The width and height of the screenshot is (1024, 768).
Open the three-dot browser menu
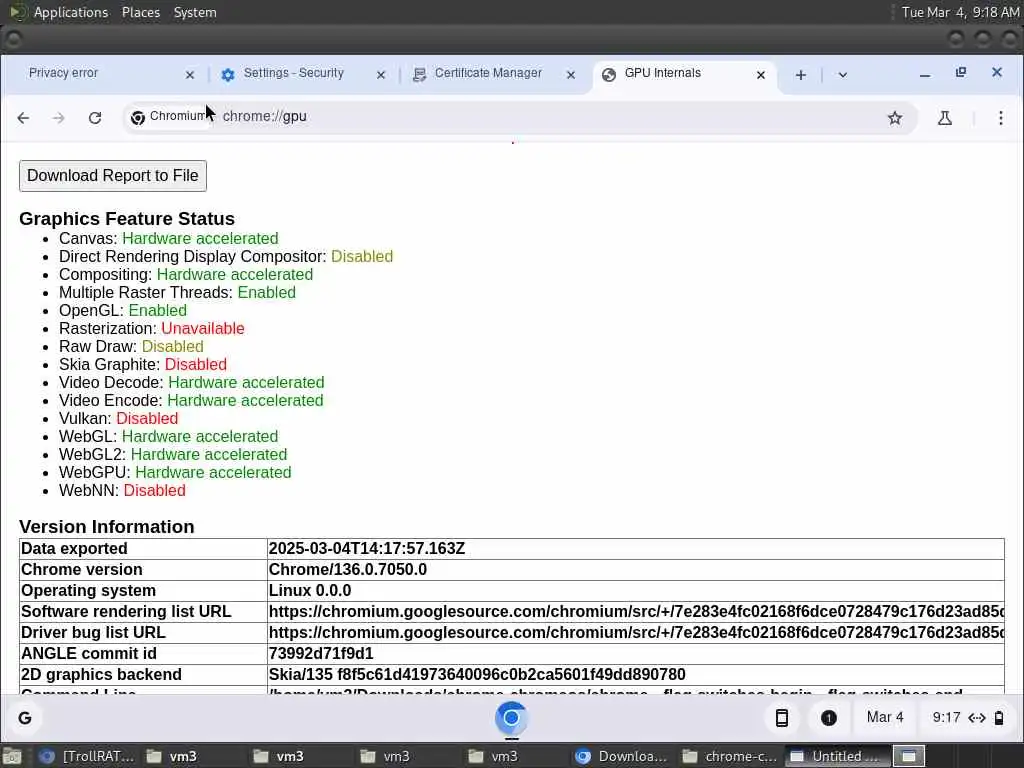(x=1000, y=118)
